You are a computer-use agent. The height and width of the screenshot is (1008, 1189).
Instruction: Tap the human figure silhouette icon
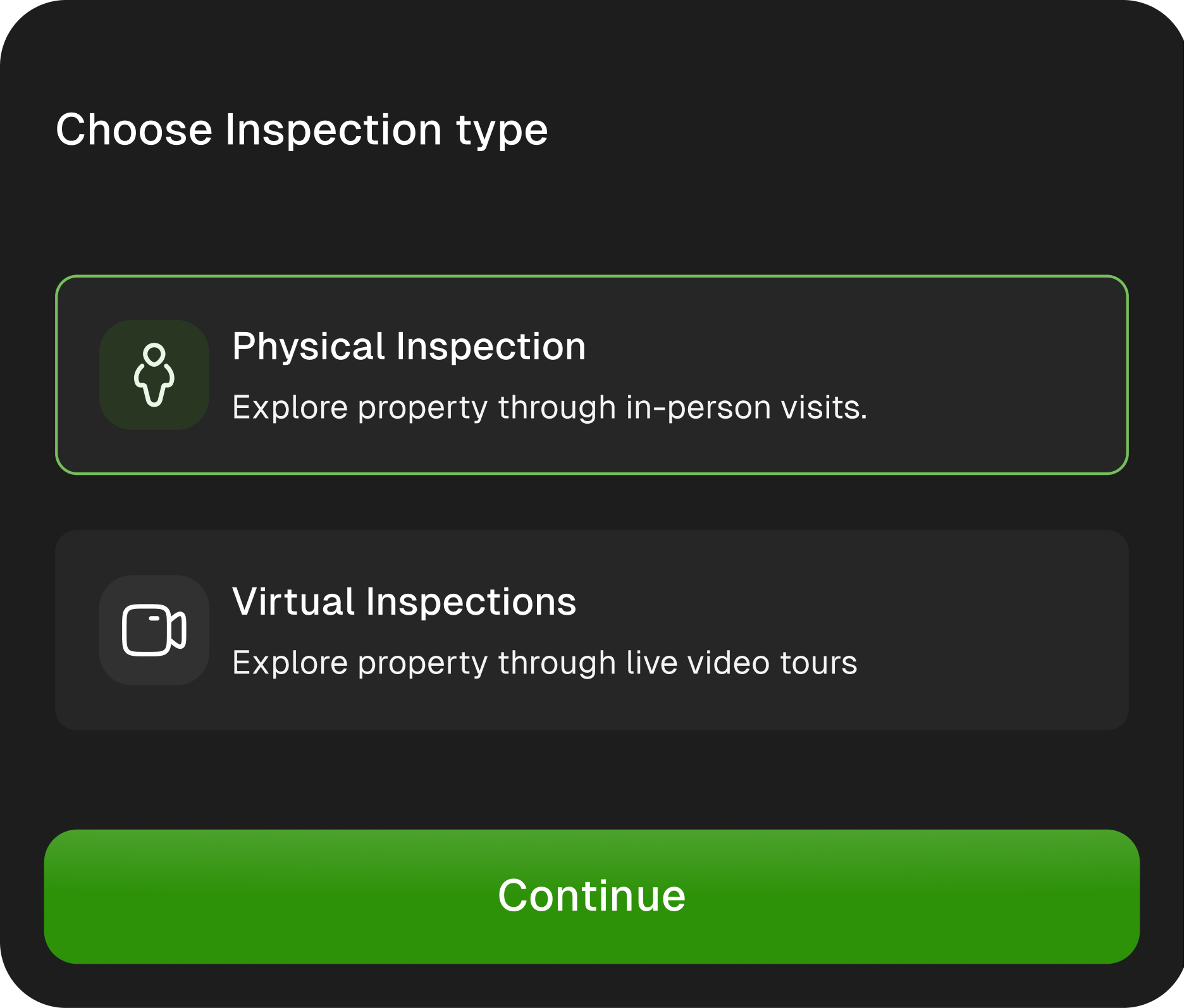[154, 376]
